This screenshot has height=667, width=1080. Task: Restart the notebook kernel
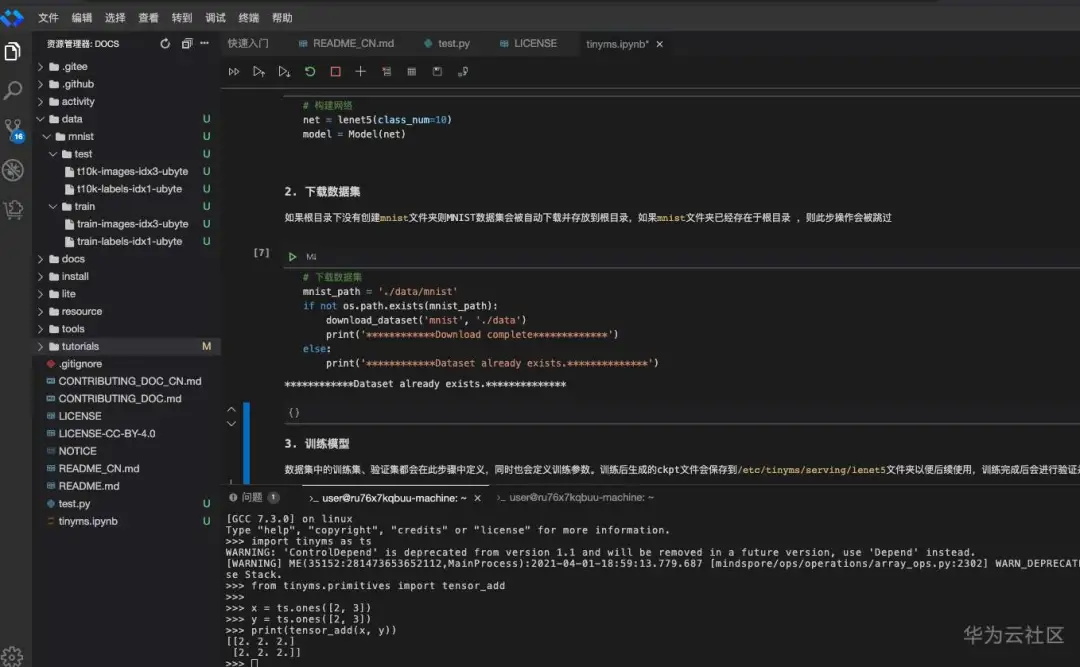coord(310,72)
